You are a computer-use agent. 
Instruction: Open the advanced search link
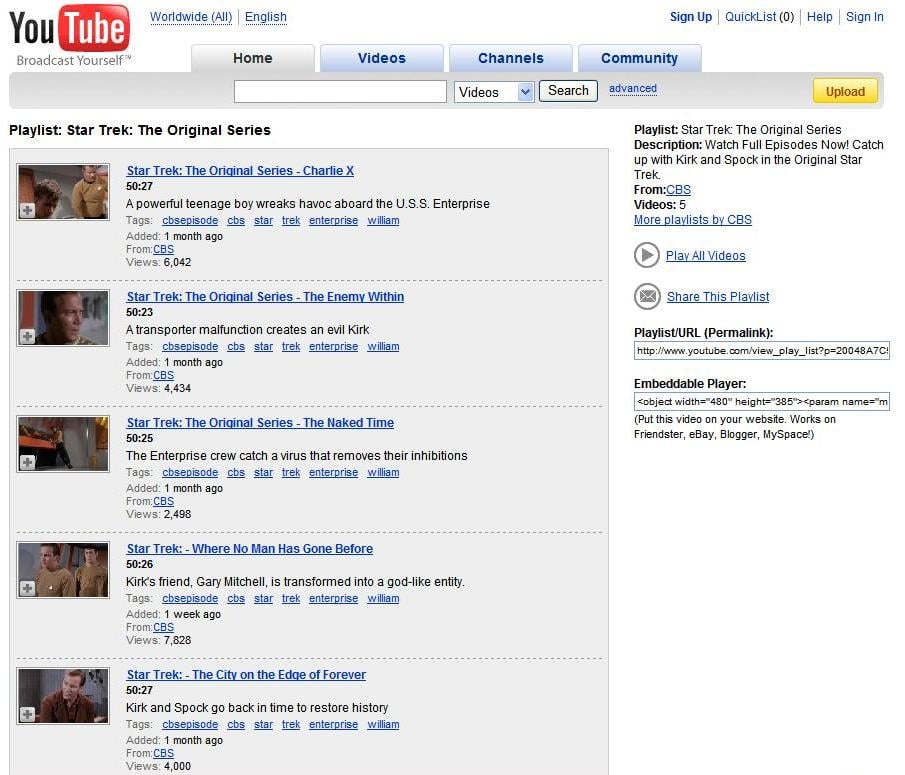click(633, 88)
